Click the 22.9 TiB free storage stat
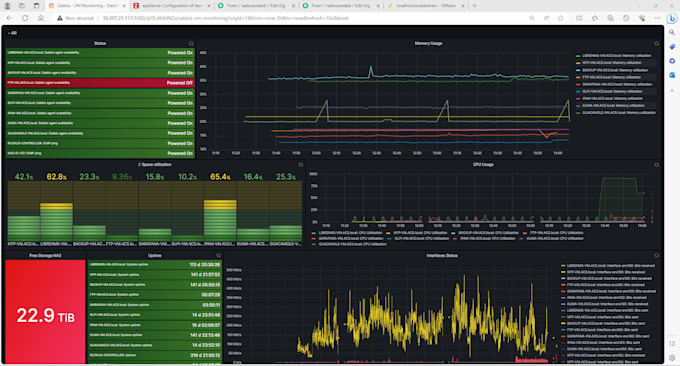The height and width of the screenshot is (366, 680). 45,316
